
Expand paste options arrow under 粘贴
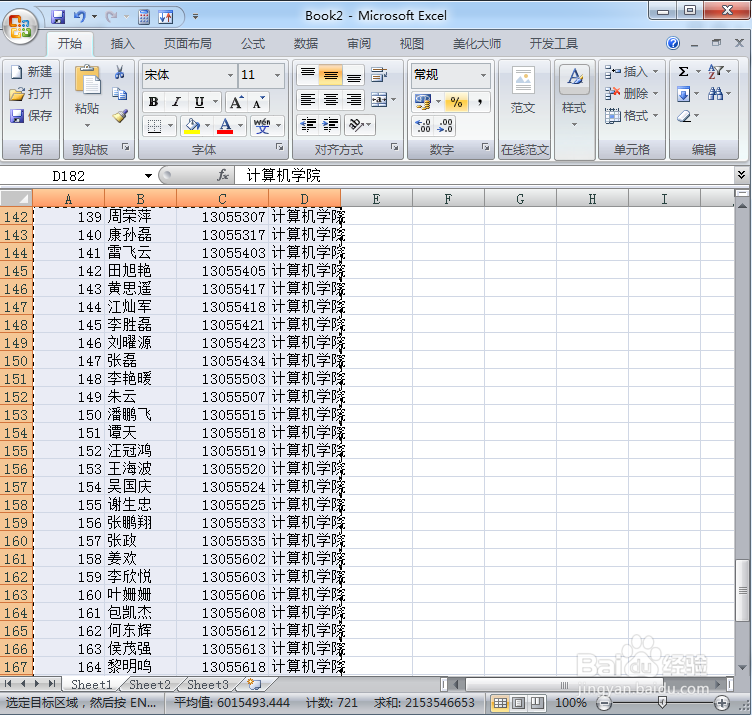pos(87,126)
